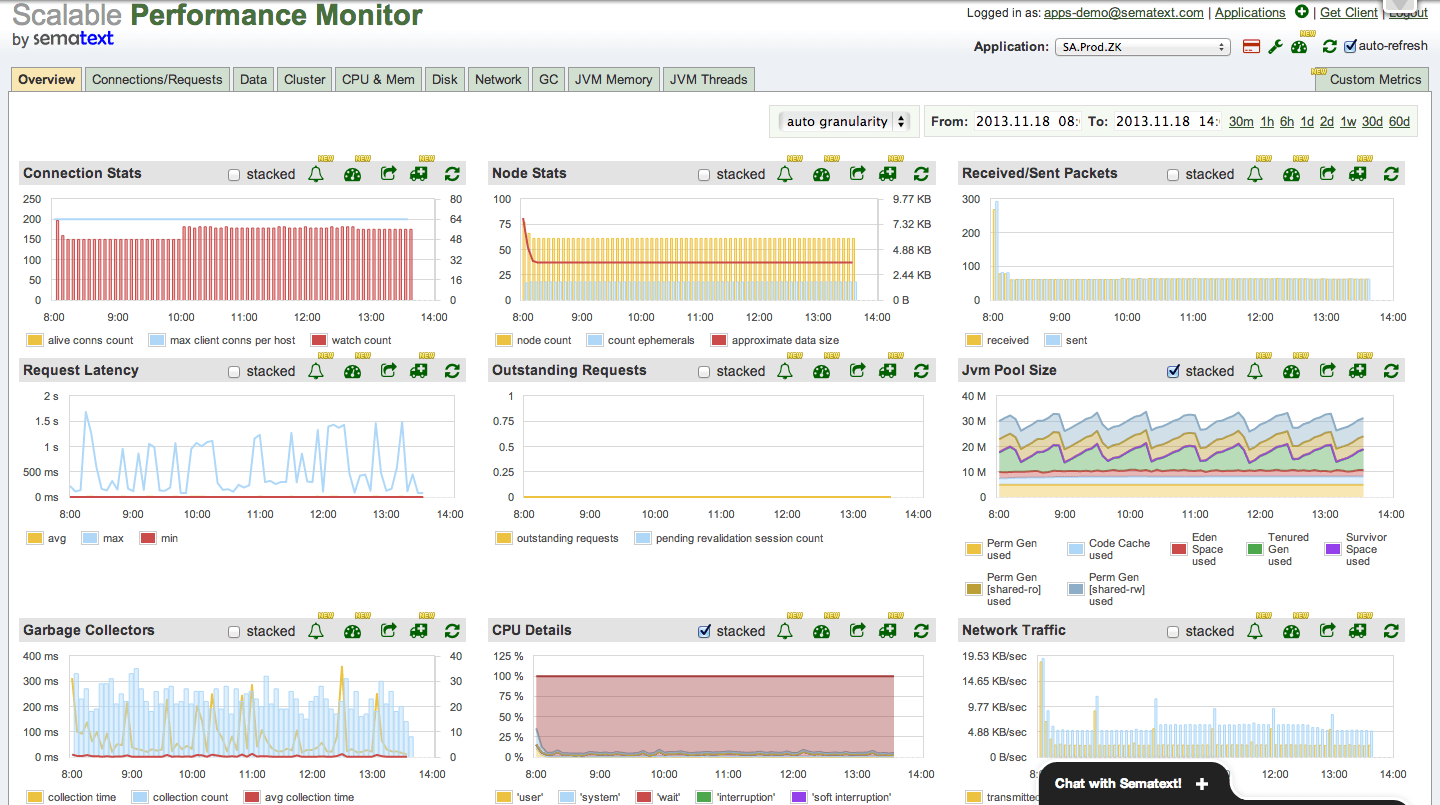Click the bell icon for Outstanding Requests
This screenshot has height=805, width=1440.
click(785, 371)
